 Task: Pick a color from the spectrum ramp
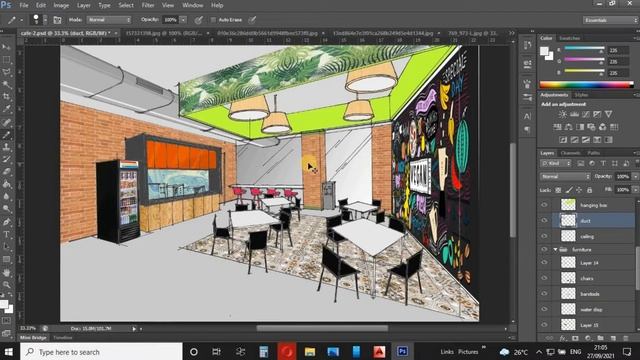coord(587,84)
